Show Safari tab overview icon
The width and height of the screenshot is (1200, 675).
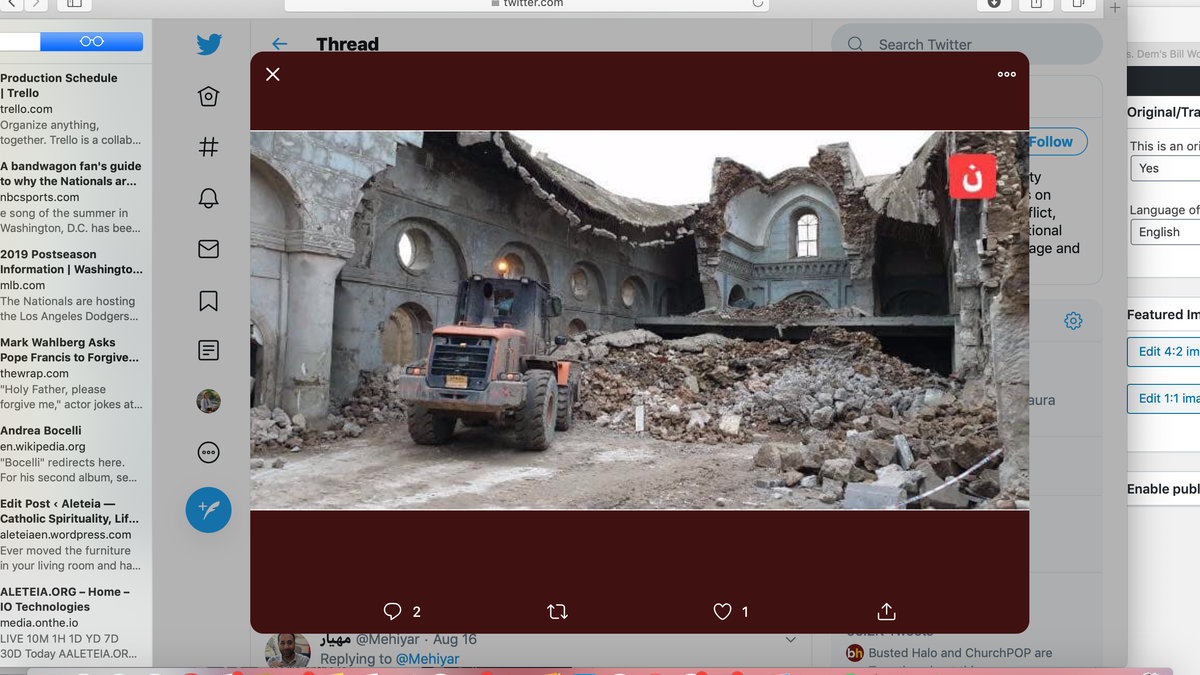point(1078,4)
